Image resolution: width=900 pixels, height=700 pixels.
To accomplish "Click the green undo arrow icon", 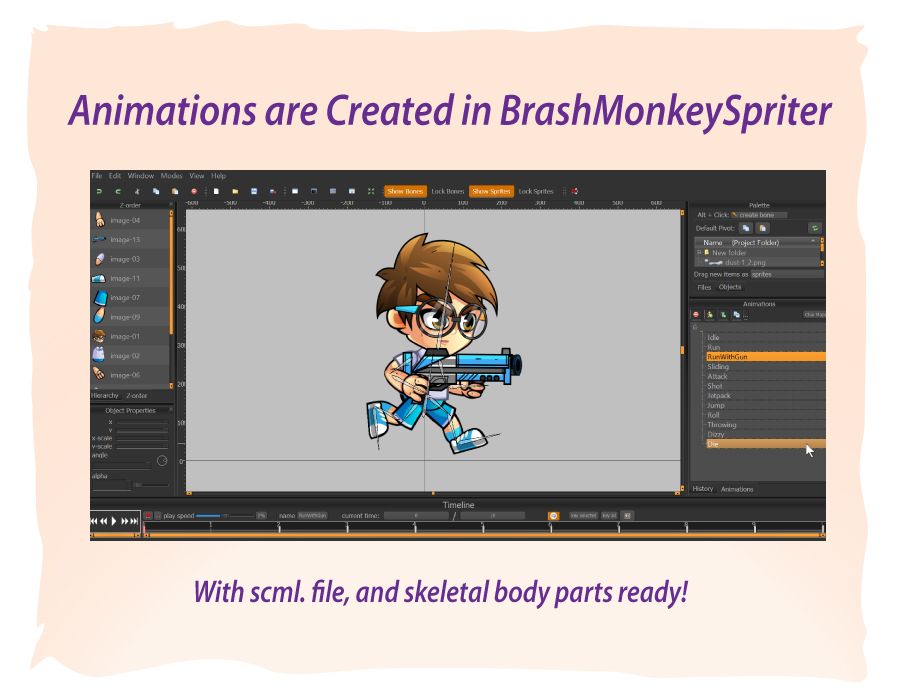I will tap(99, 192).
